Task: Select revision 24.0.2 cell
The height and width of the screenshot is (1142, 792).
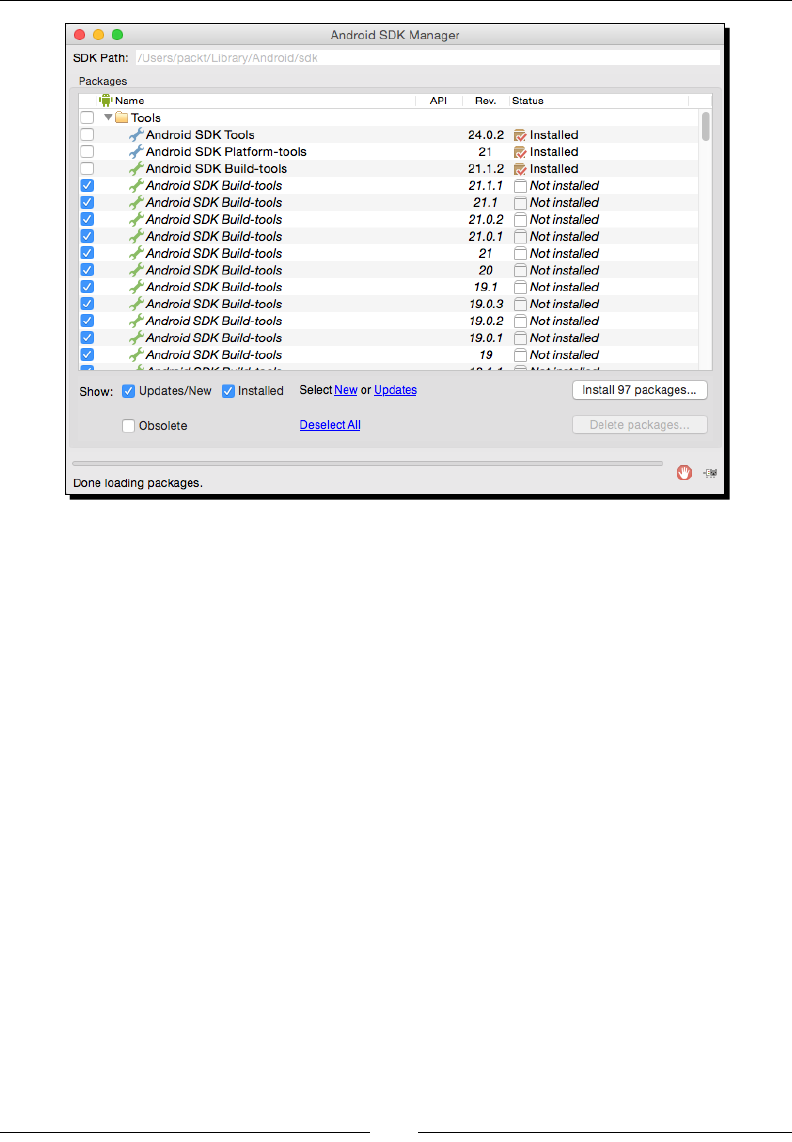Action: click(x=486, y=135)
